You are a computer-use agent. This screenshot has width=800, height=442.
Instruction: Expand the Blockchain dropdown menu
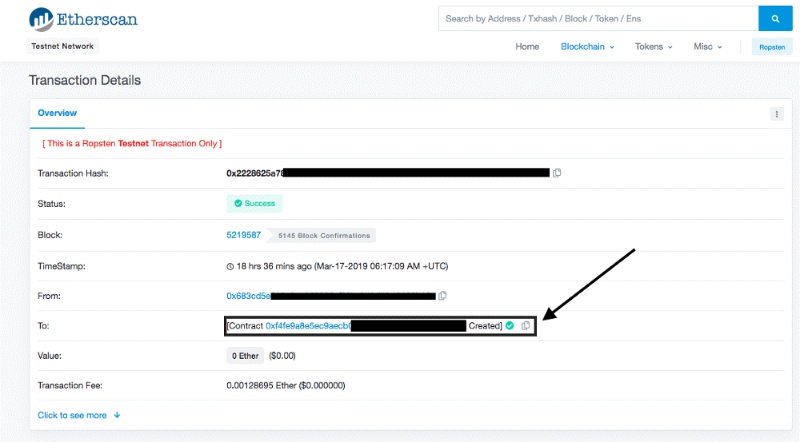(587, 47)
